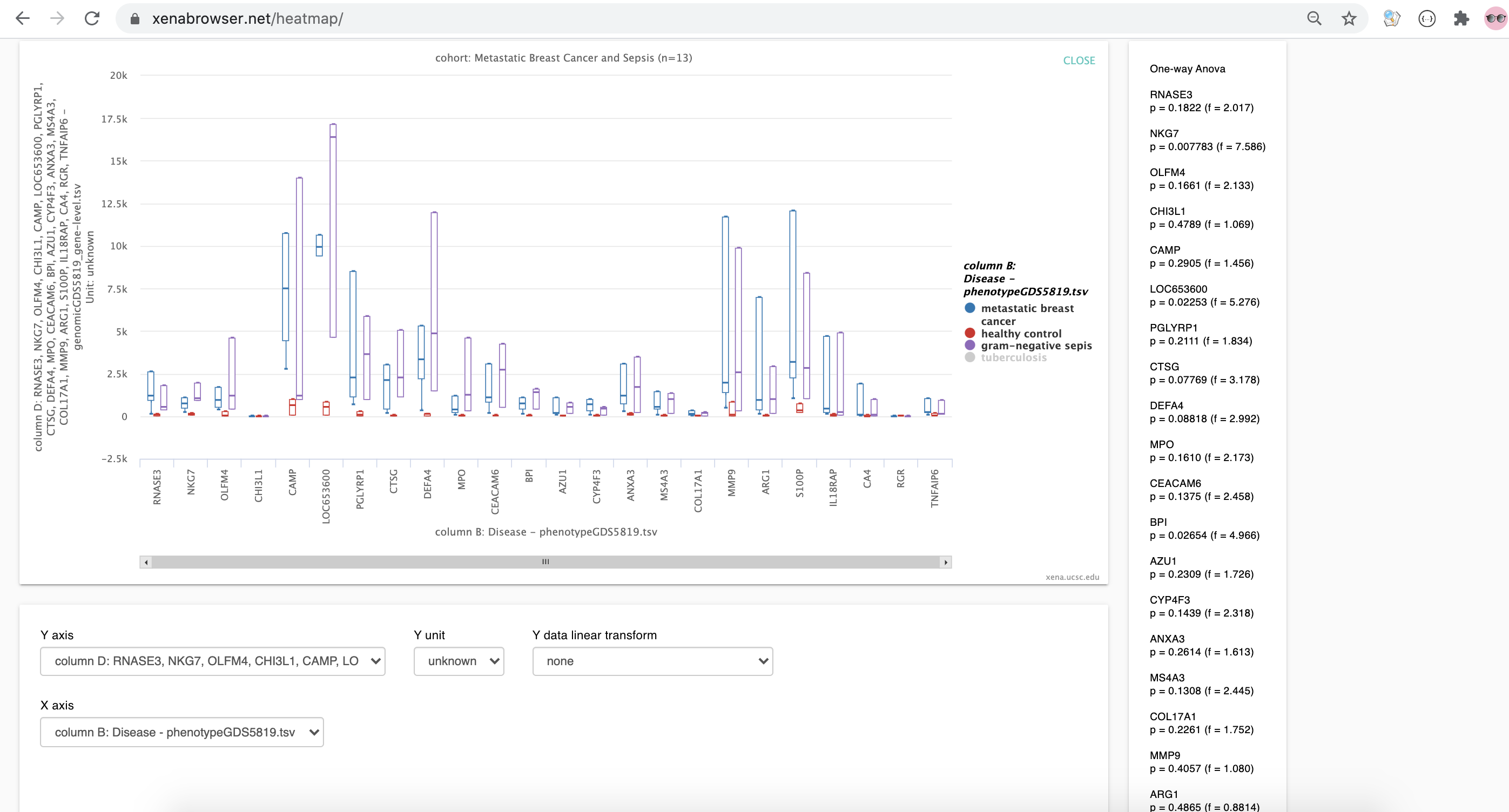Click the chart scrollbar right arrow
Image resolution: width=1509 pixels, height=812 pixels.
click(945, 562)
